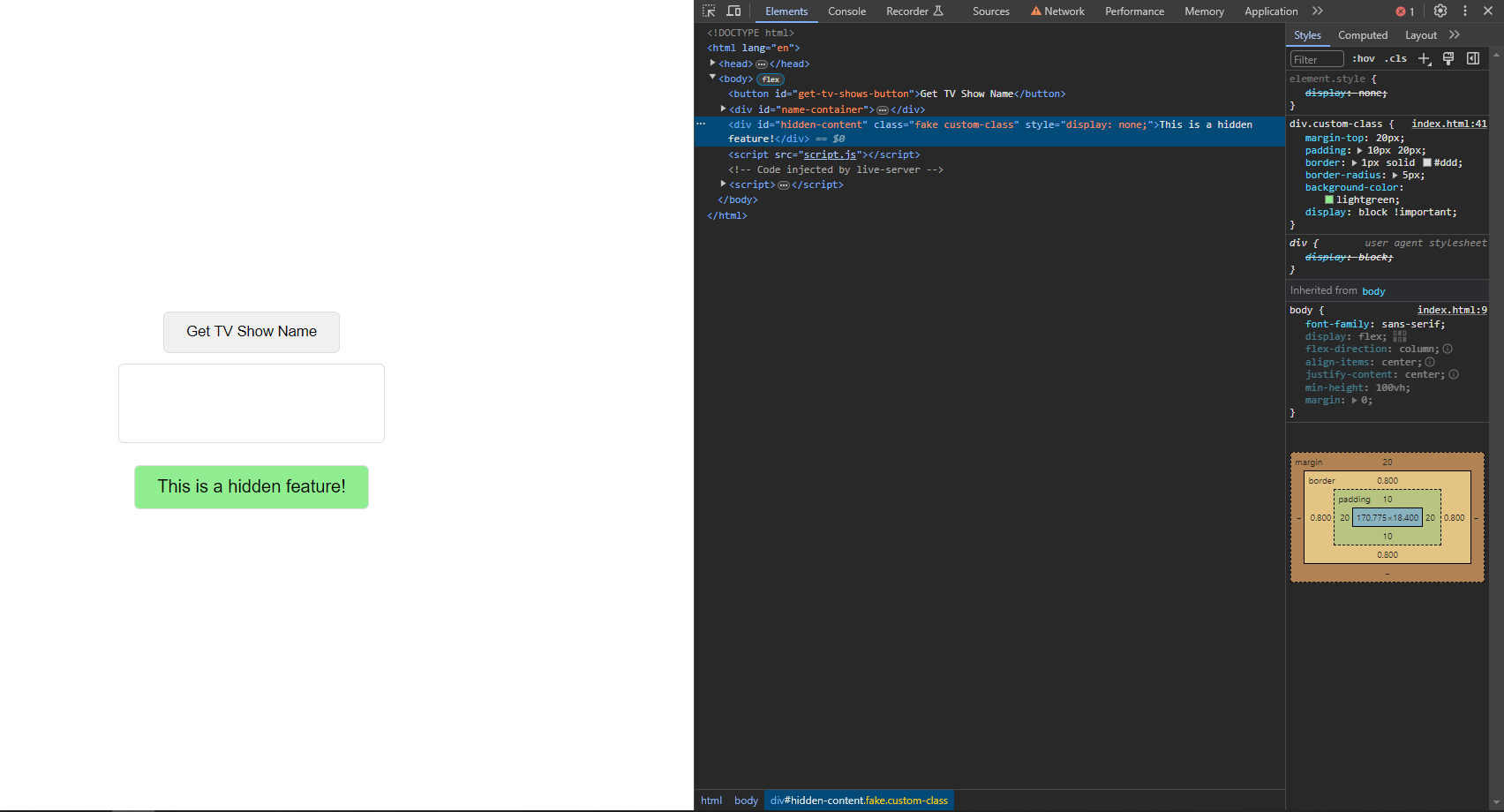The image size is (1504, 812).
Task: Select div#hidden-content in the breadcrumb bar
Action: [x=859, y=801]
